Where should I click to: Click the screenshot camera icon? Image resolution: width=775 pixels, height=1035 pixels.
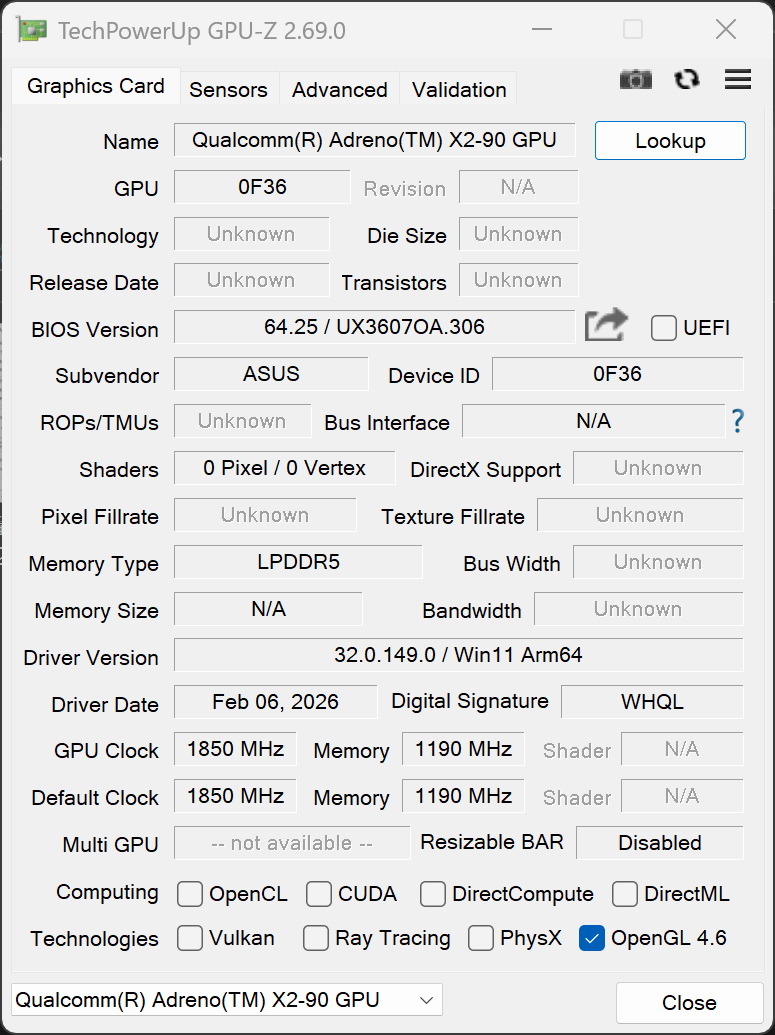coord(635,80)
